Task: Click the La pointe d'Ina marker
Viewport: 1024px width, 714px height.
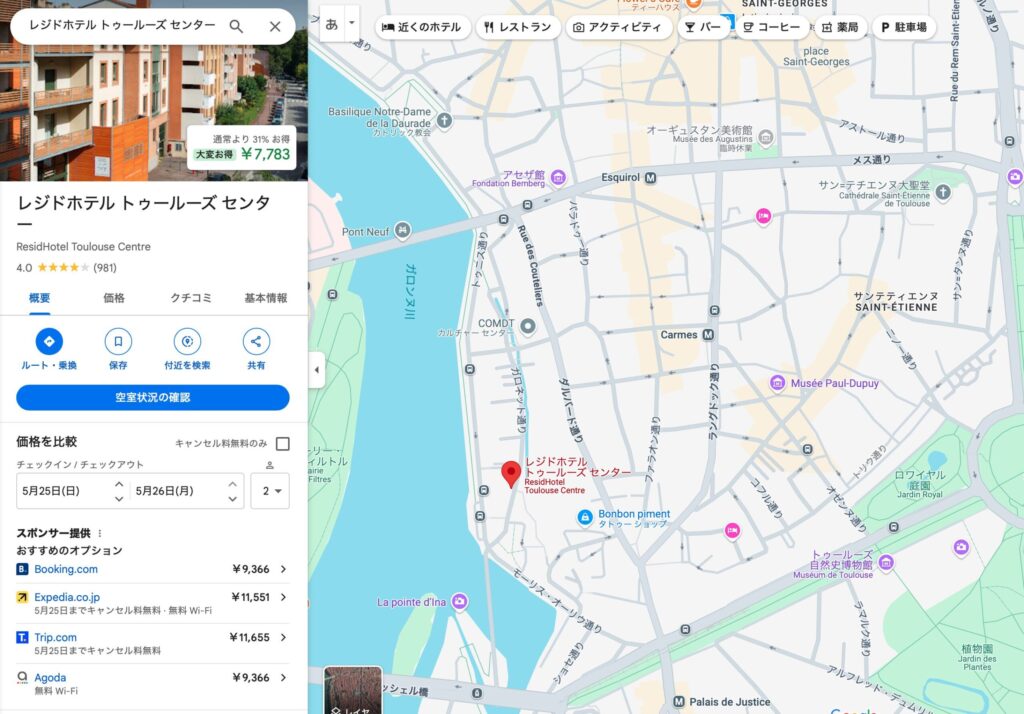Action: [460, 601]
